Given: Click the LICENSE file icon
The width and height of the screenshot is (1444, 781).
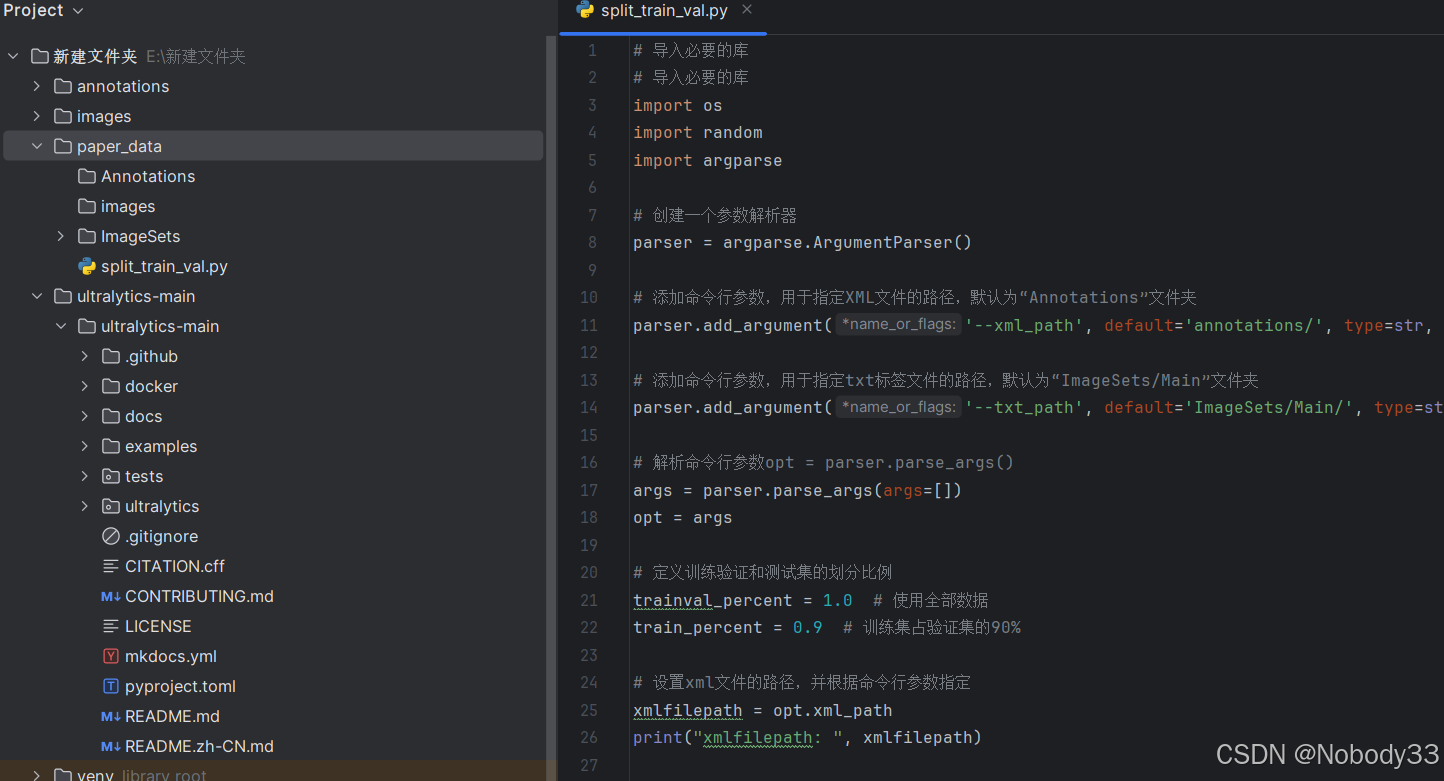Looking at the screenshot, I should coord(111,626).
